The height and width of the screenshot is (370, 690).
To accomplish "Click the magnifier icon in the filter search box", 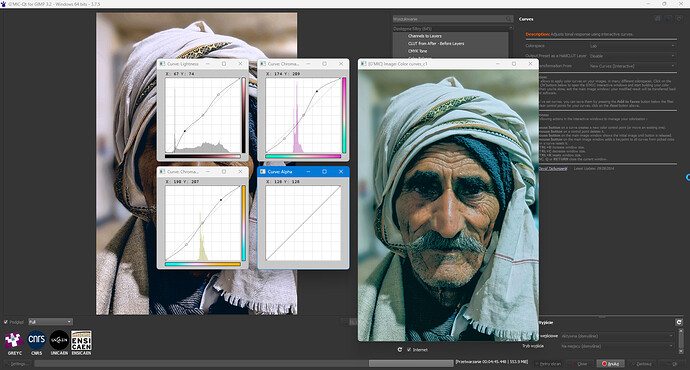I will pyautogui.click(x=509, y=19).
